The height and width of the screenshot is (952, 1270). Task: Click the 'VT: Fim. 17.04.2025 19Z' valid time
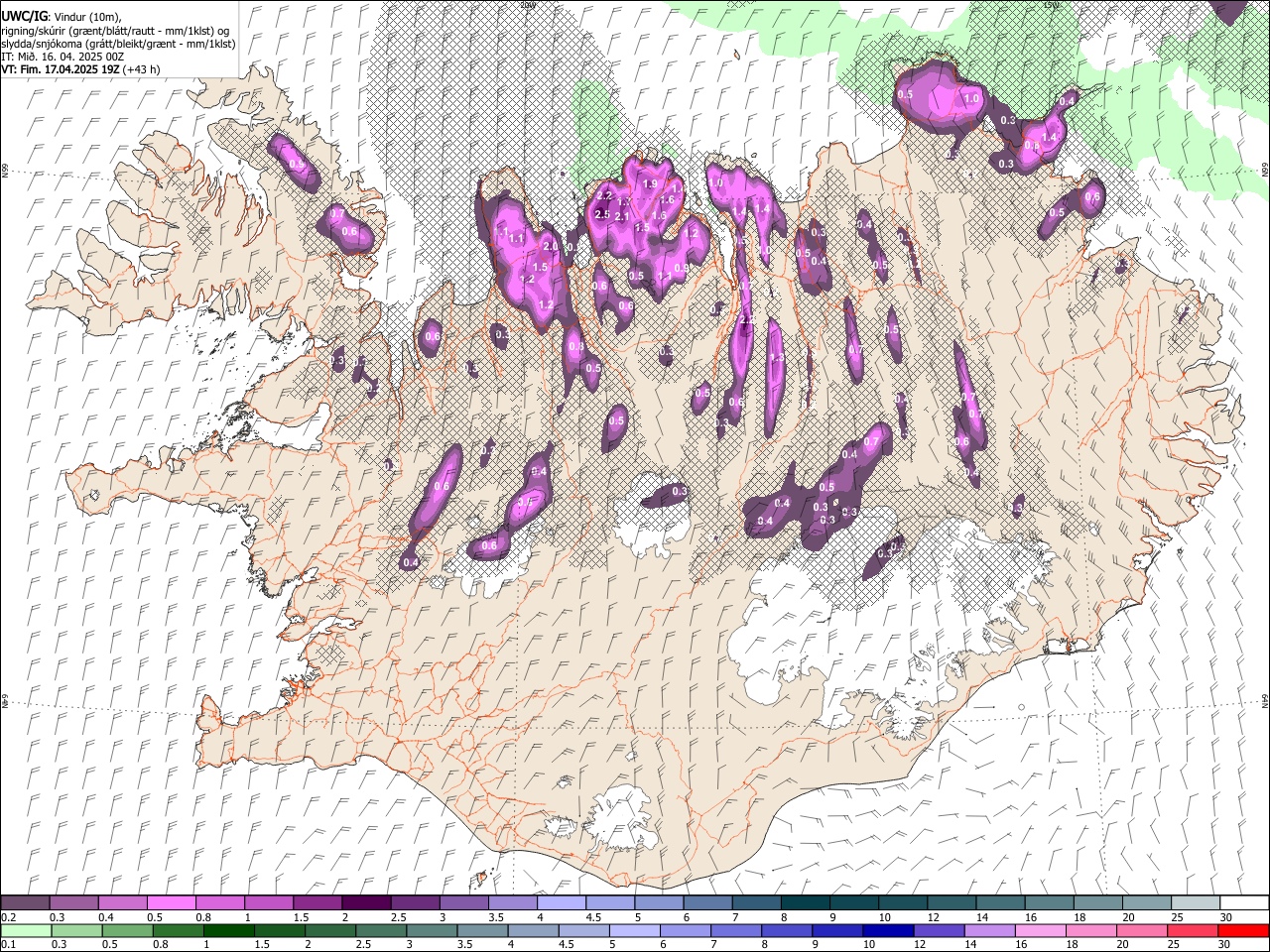pos(61,69)
